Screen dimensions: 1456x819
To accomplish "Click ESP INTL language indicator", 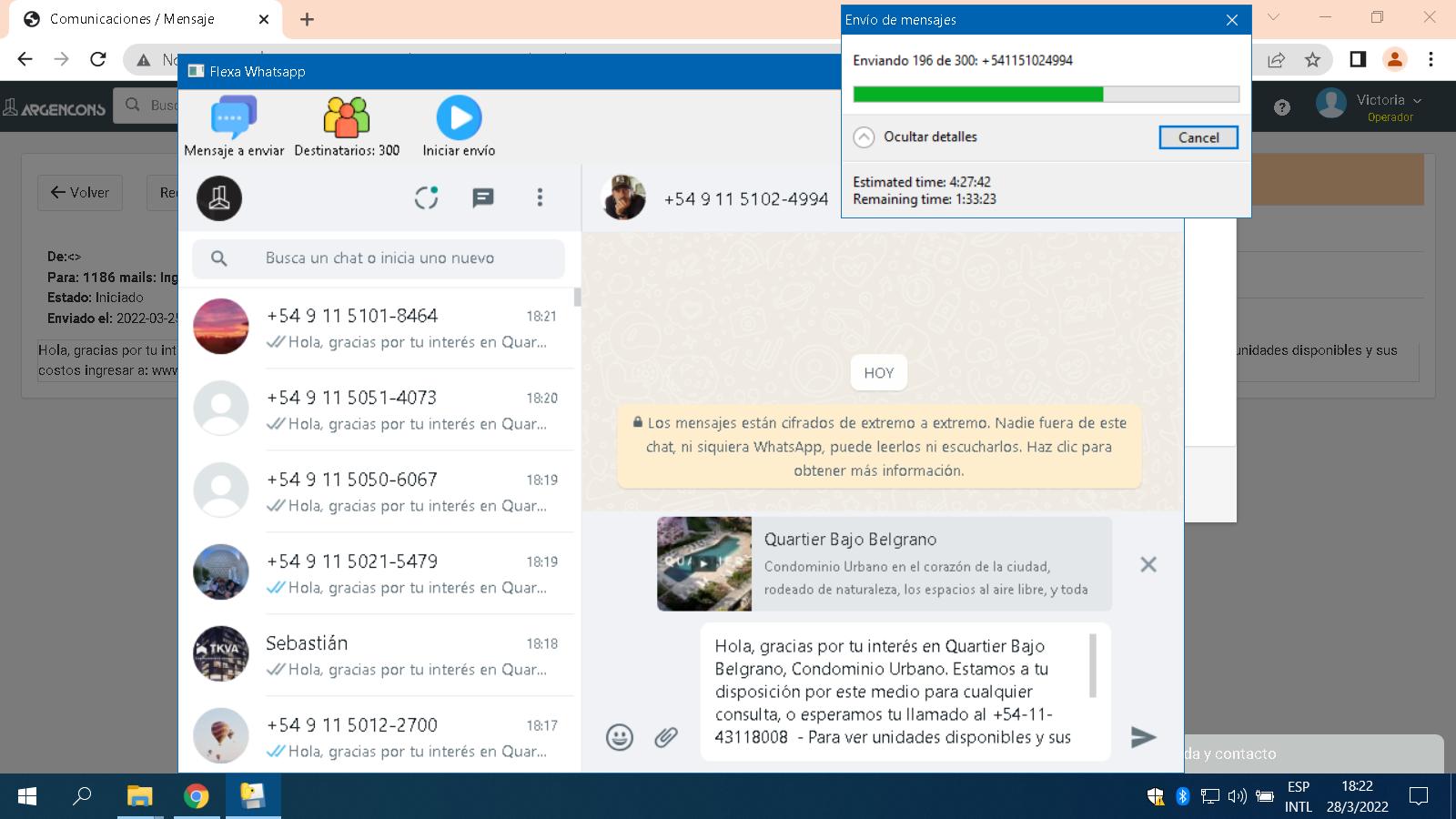I will click(1299, 797).
